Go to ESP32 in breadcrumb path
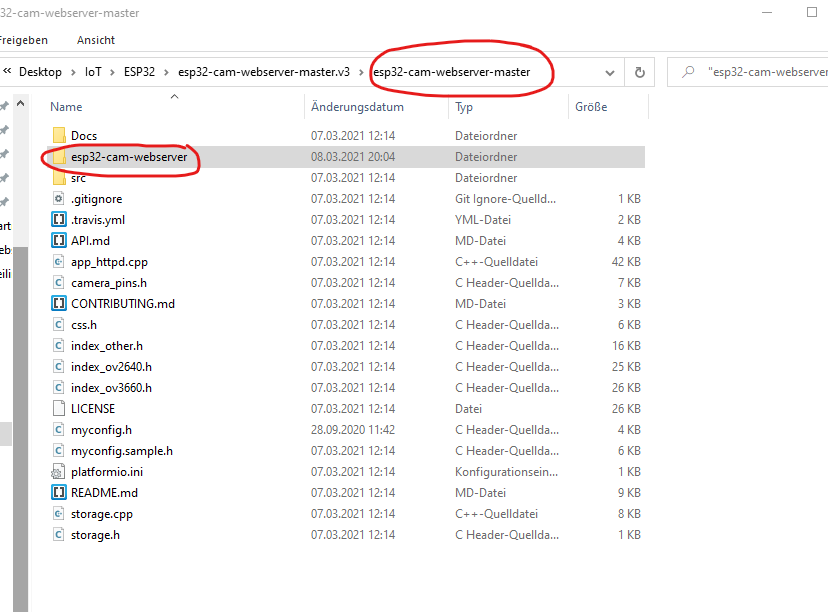The height and width of the screenshot is (612, 828). (139, 72)
